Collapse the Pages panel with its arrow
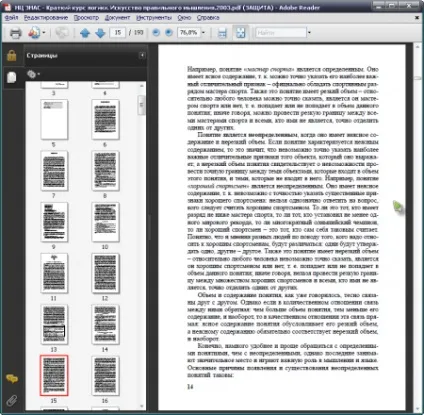The image size is (424, 415). [x=142, y=55]
